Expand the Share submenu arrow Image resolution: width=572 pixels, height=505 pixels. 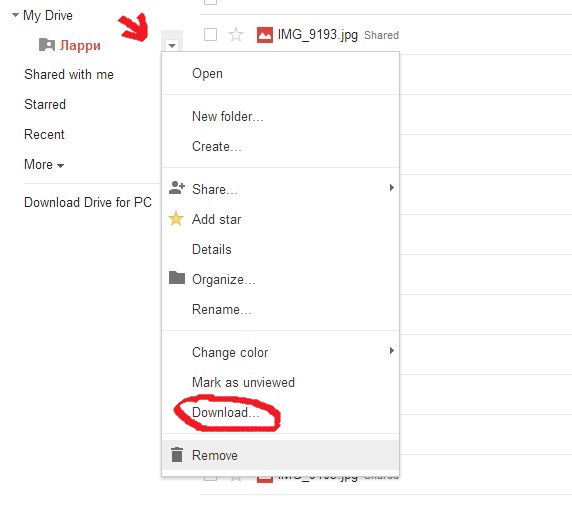pyautogui.click(x=391, y=188)
